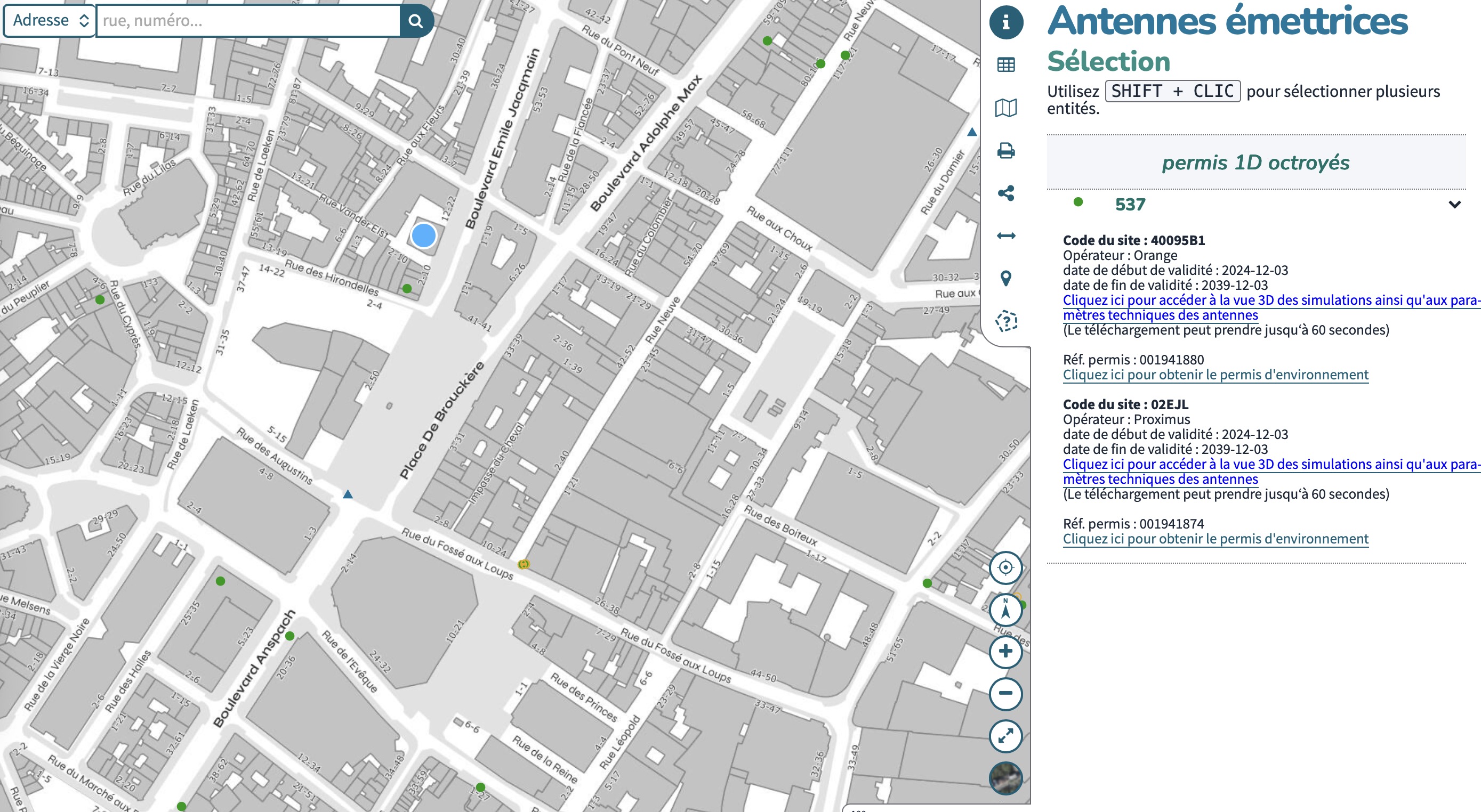Screen dimensions: 1481x812
Task: Click the search magnifier button
Action: click(416, 21)
